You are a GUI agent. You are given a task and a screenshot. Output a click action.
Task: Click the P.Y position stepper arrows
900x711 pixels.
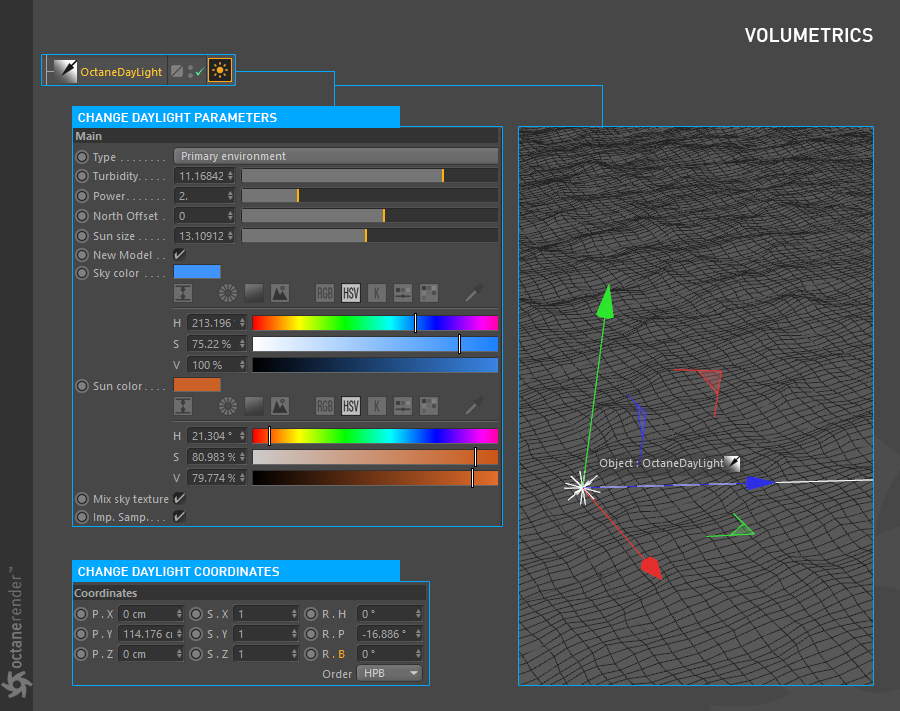[x=179, y=634]
